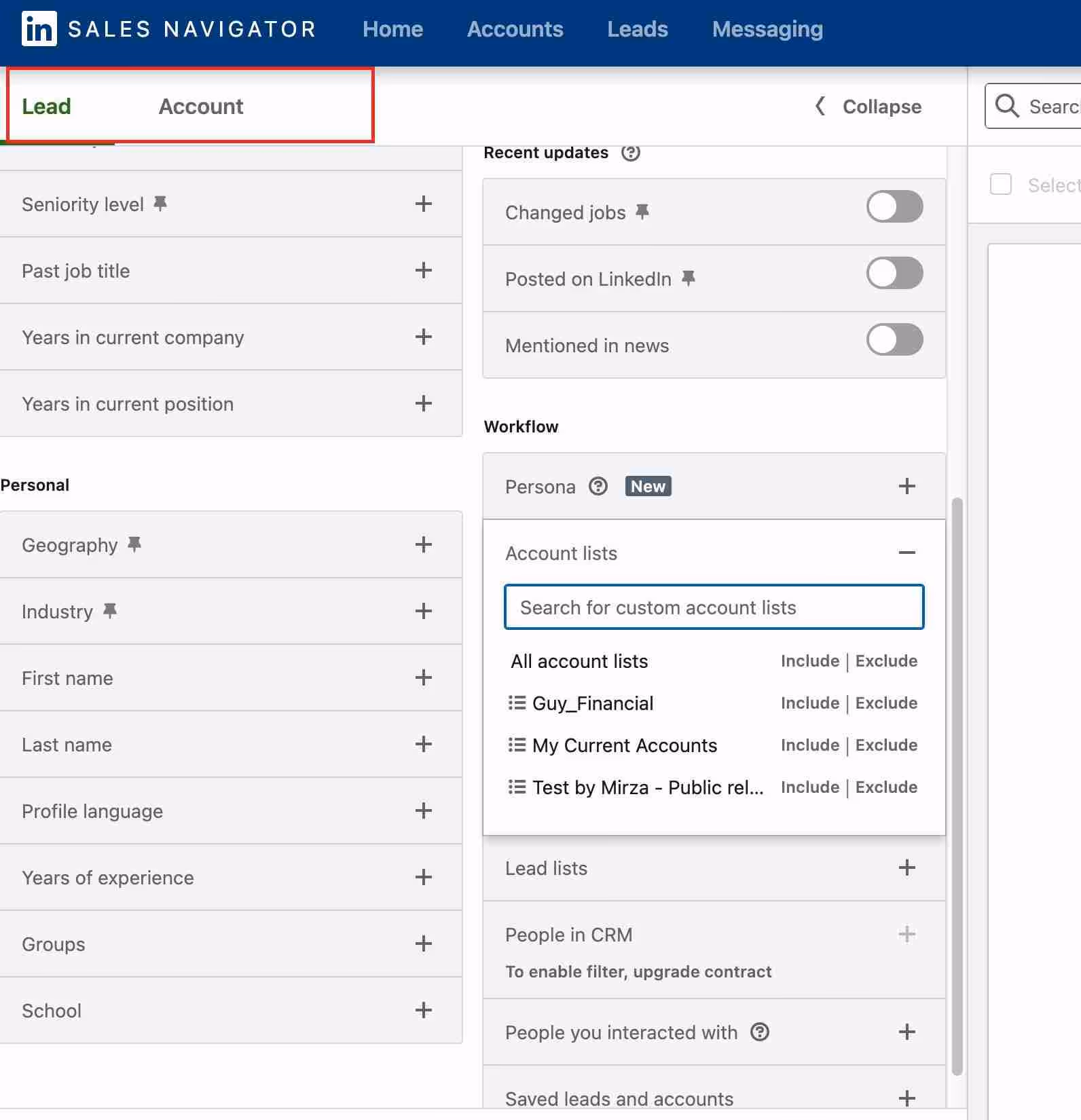
Task: Open the Leads navigation item
Action: point(638,29)
